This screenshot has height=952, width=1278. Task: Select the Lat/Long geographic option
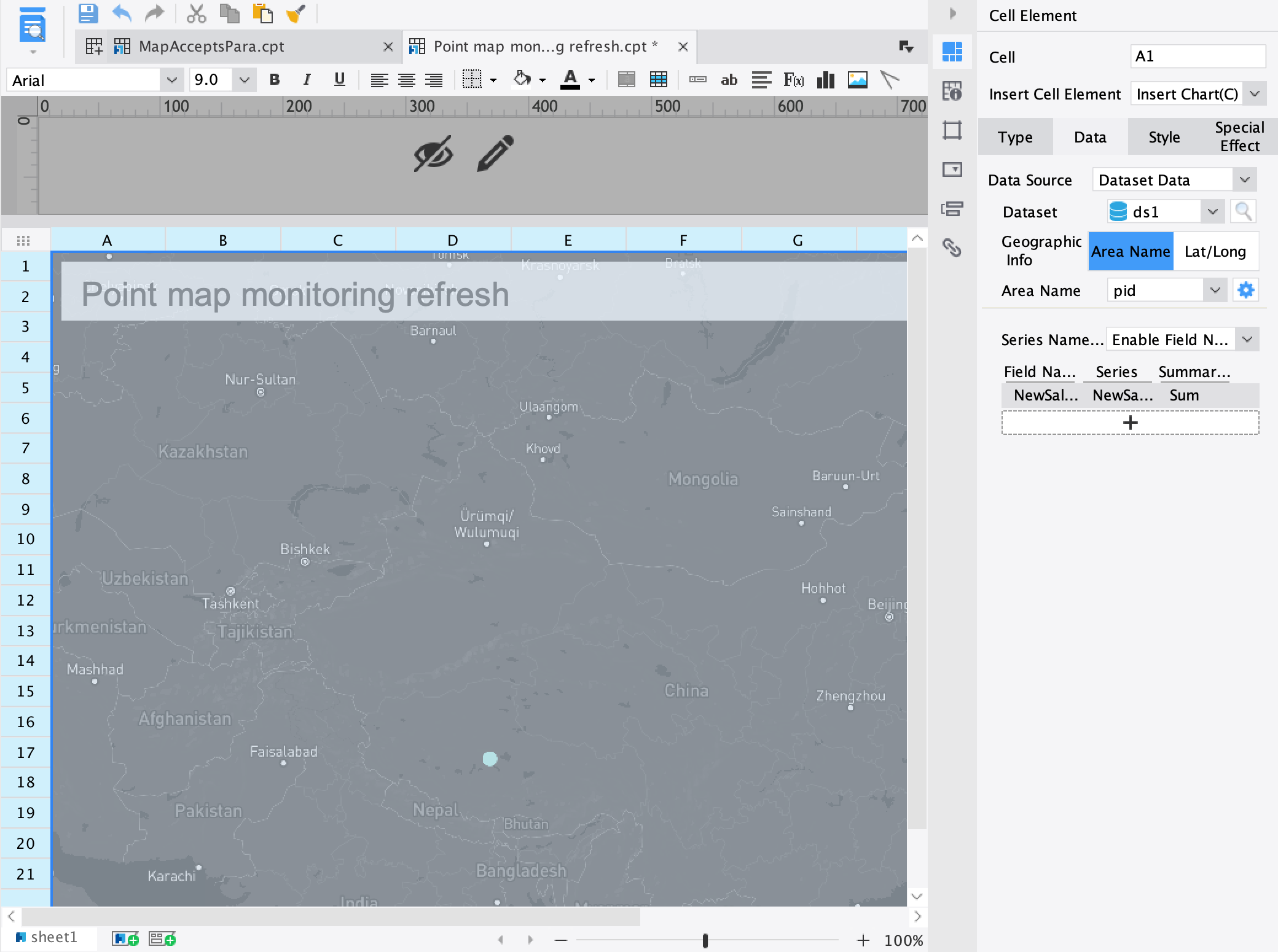tap(1215, 251)
